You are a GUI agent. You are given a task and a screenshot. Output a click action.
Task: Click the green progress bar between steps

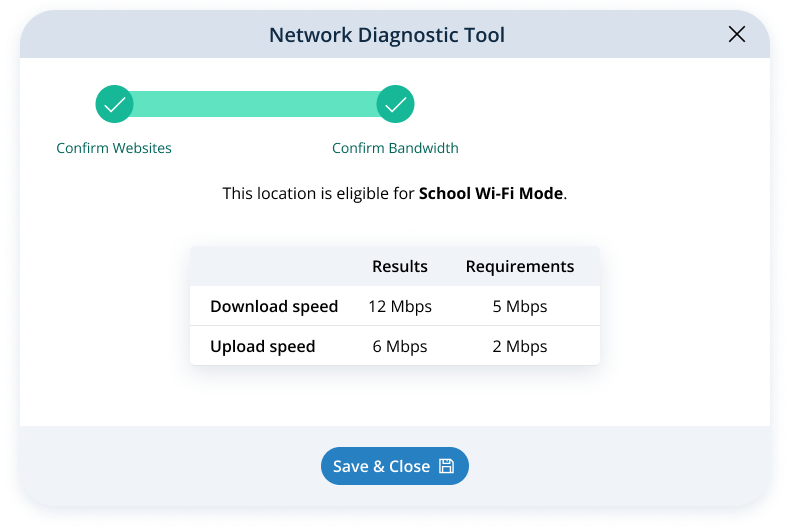[x=254, y=104]
